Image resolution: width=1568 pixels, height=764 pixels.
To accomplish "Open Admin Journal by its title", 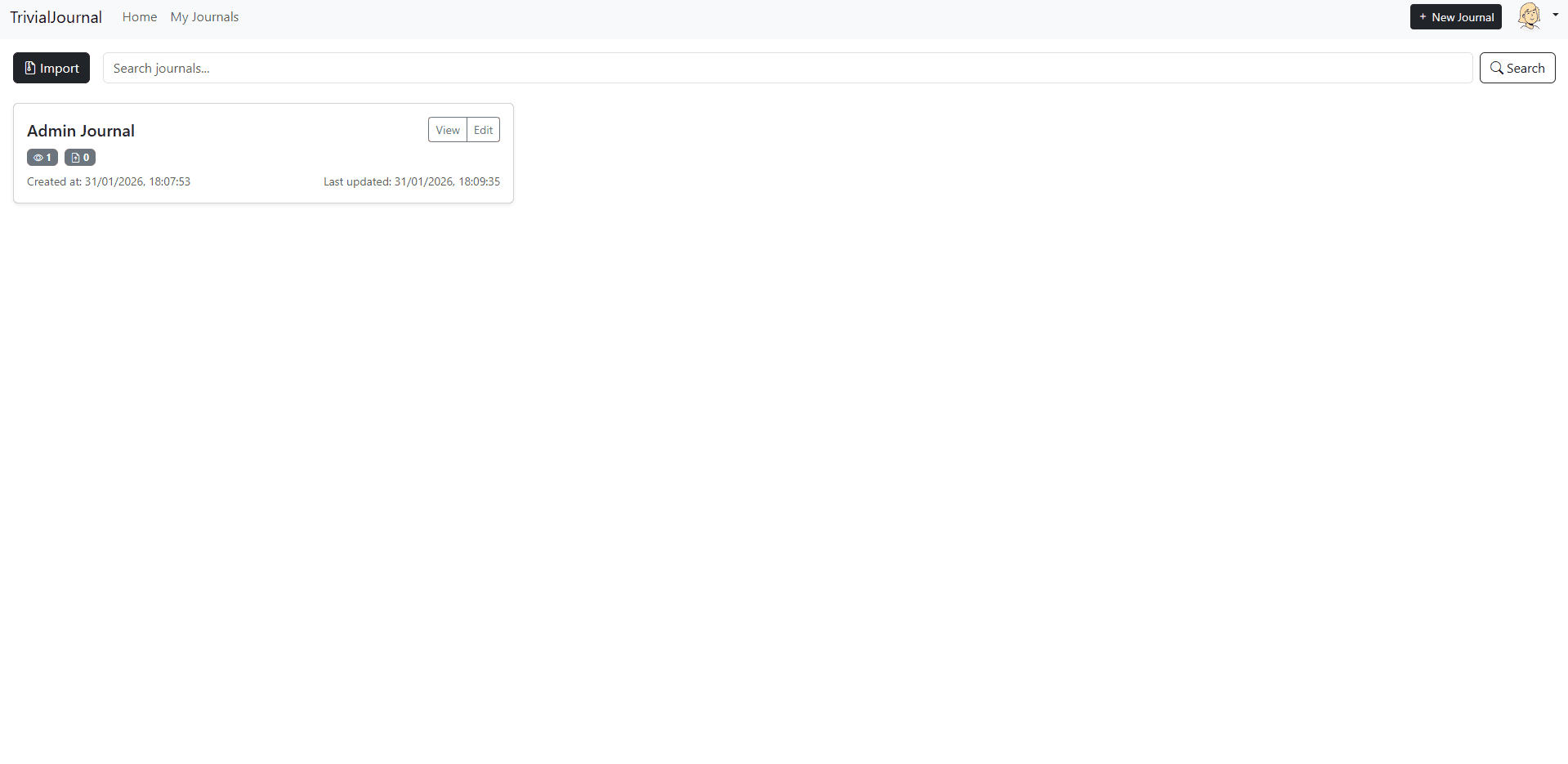I will 81,131.
